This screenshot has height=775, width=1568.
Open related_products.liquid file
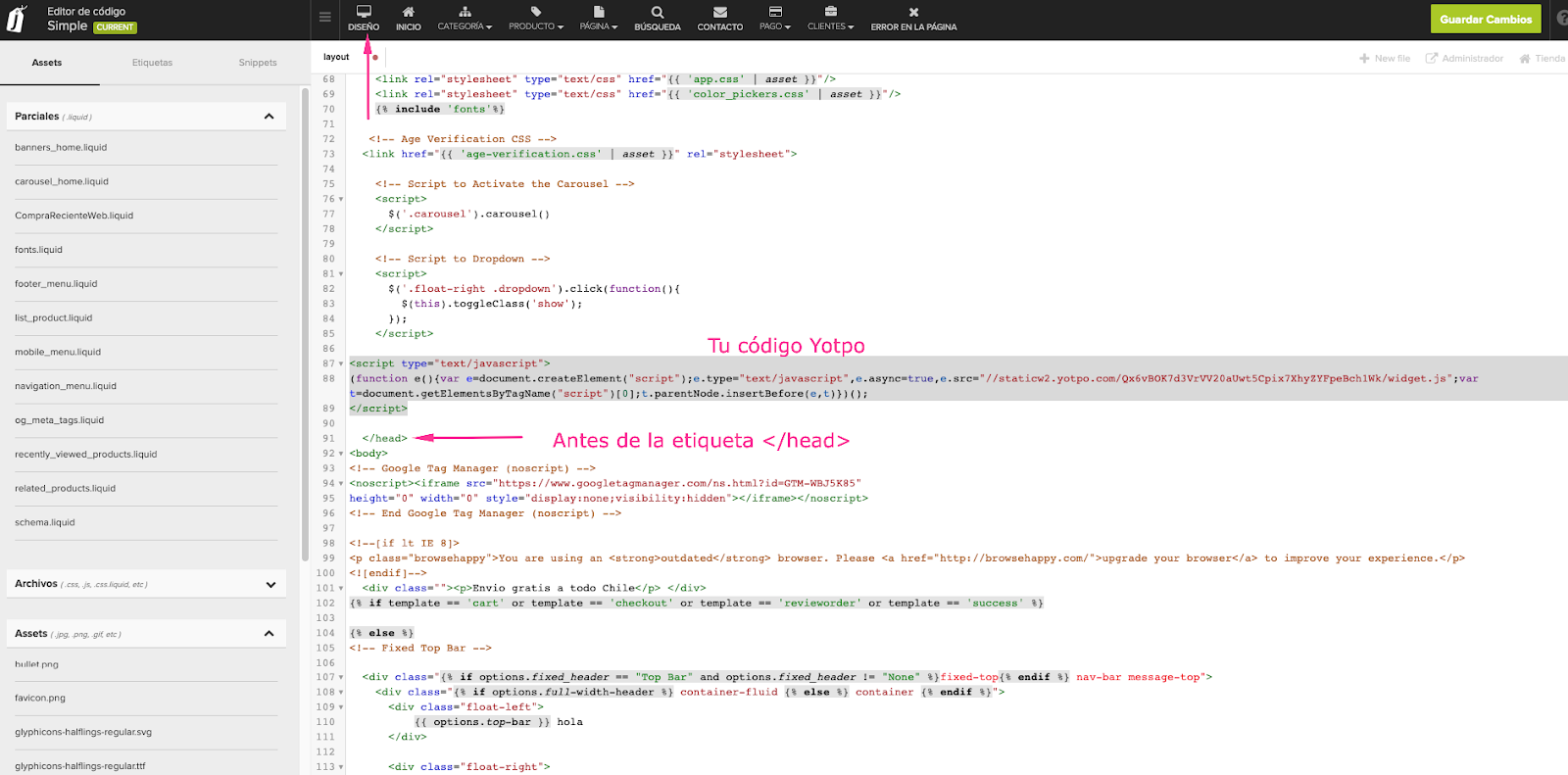[x=65, y=489]
